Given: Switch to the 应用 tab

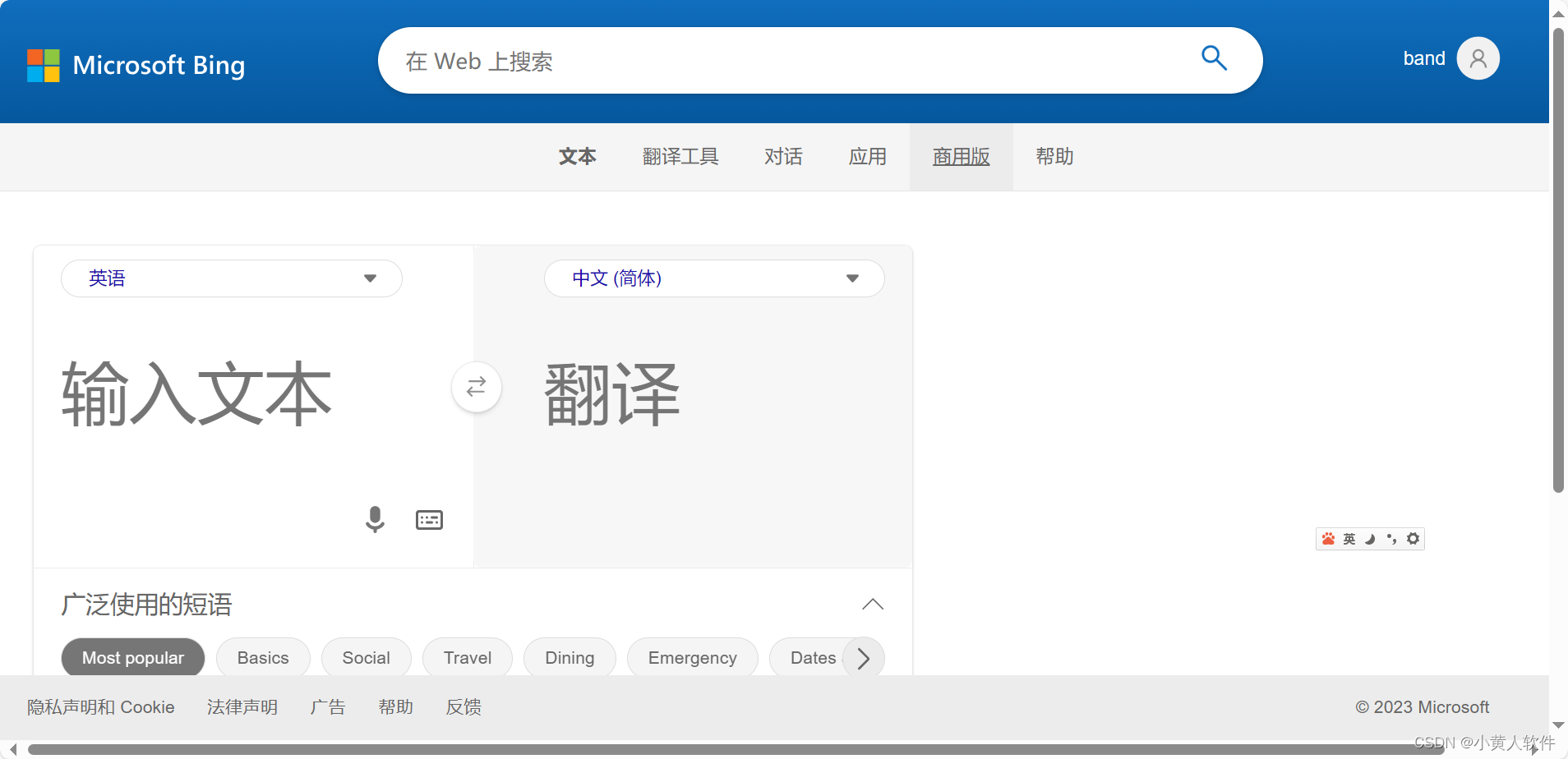Looking at the screenshot, I should (868, 157).
